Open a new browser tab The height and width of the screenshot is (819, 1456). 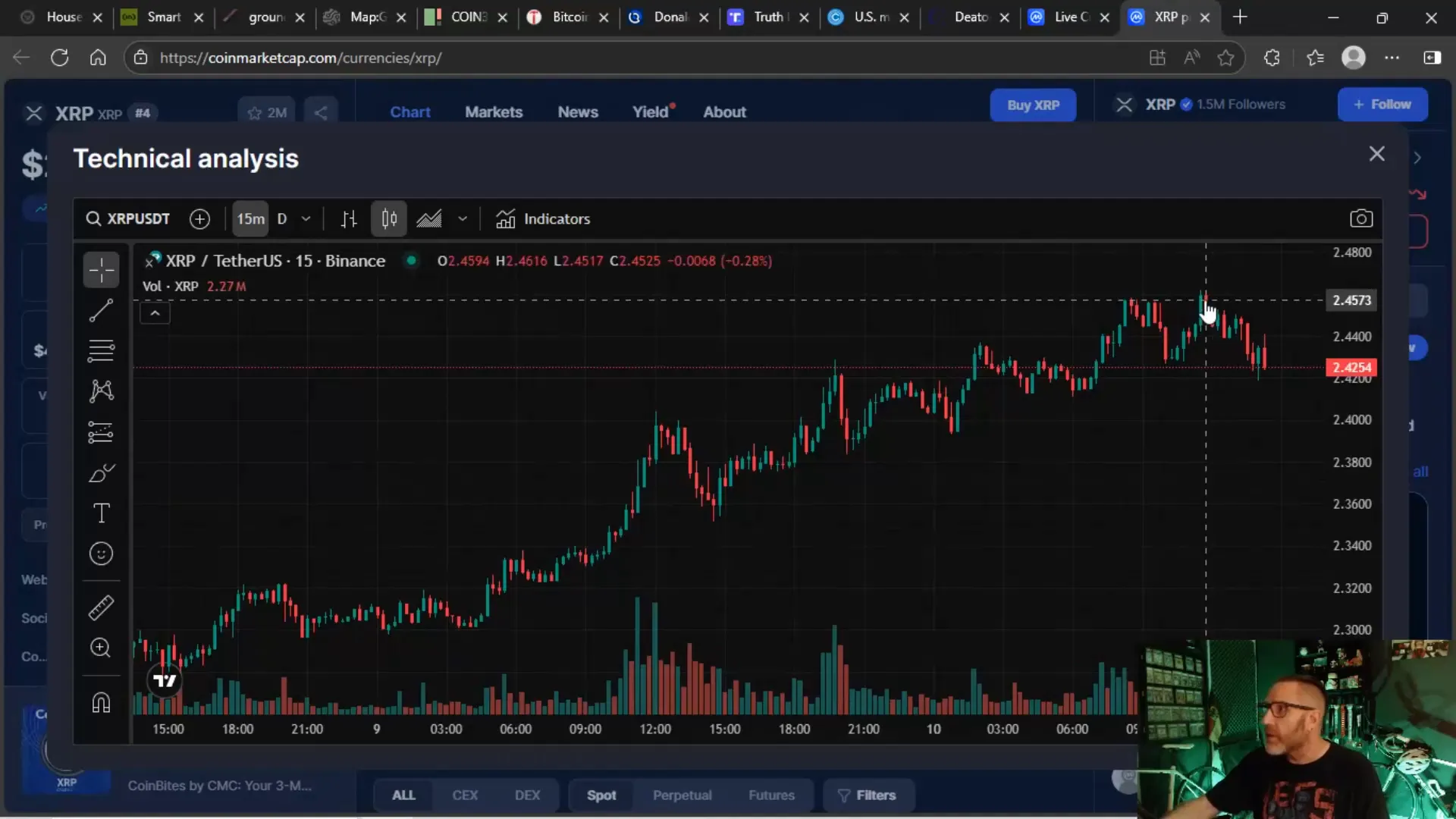click(x=1240, y=17)
